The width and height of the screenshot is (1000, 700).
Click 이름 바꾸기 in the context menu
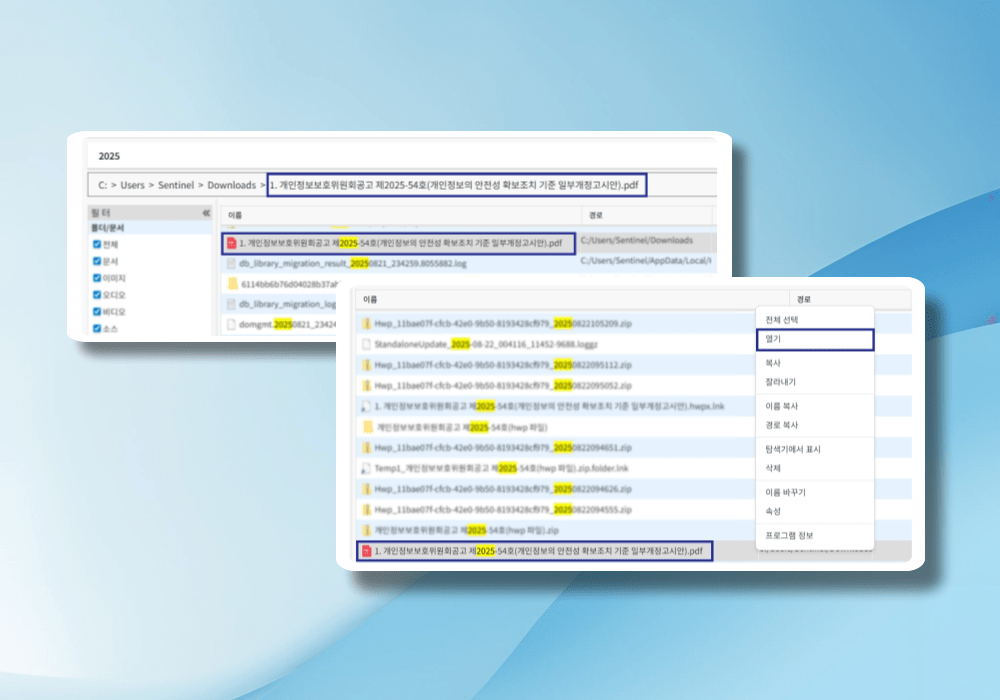click(785, 492)
